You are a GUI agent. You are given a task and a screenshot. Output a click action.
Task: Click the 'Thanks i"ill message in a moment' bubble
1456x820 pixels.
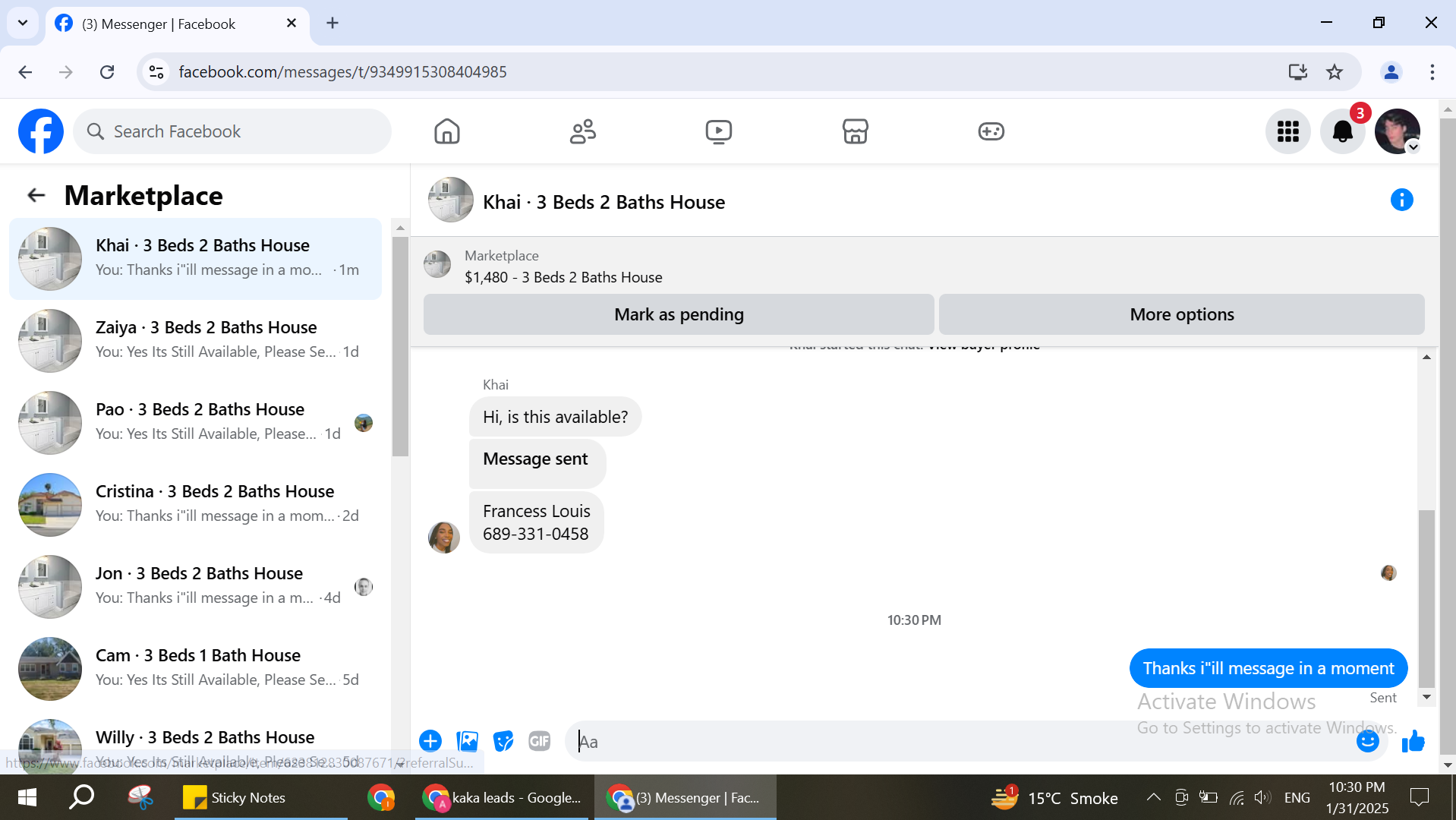coord(1268,668)
